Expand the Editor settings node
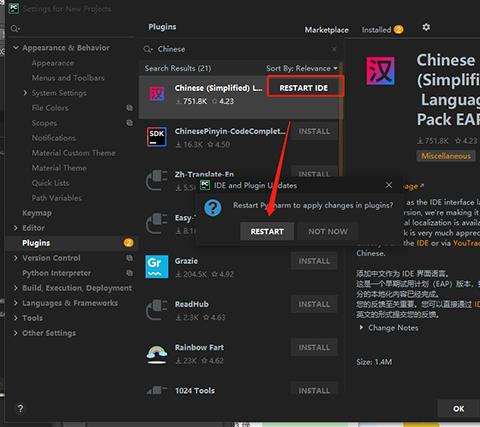 coord(16,228)
